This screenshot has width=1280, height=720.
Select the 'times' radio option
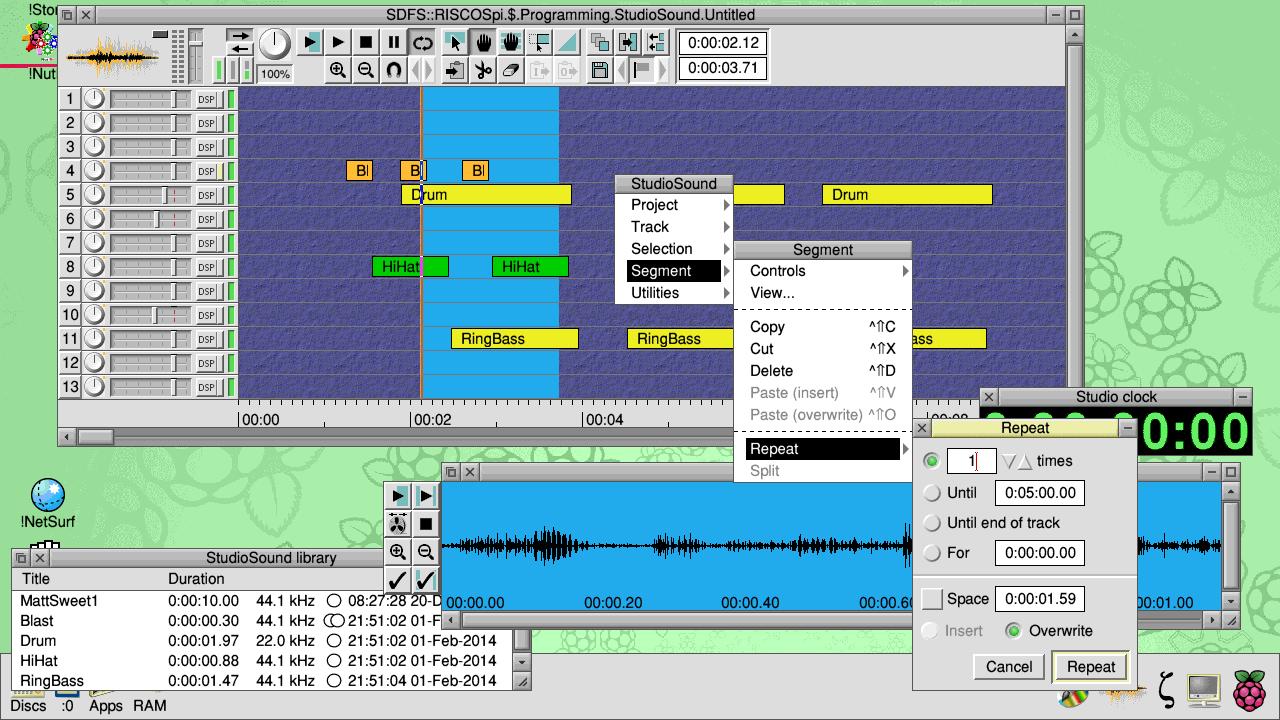click(932, 461)
